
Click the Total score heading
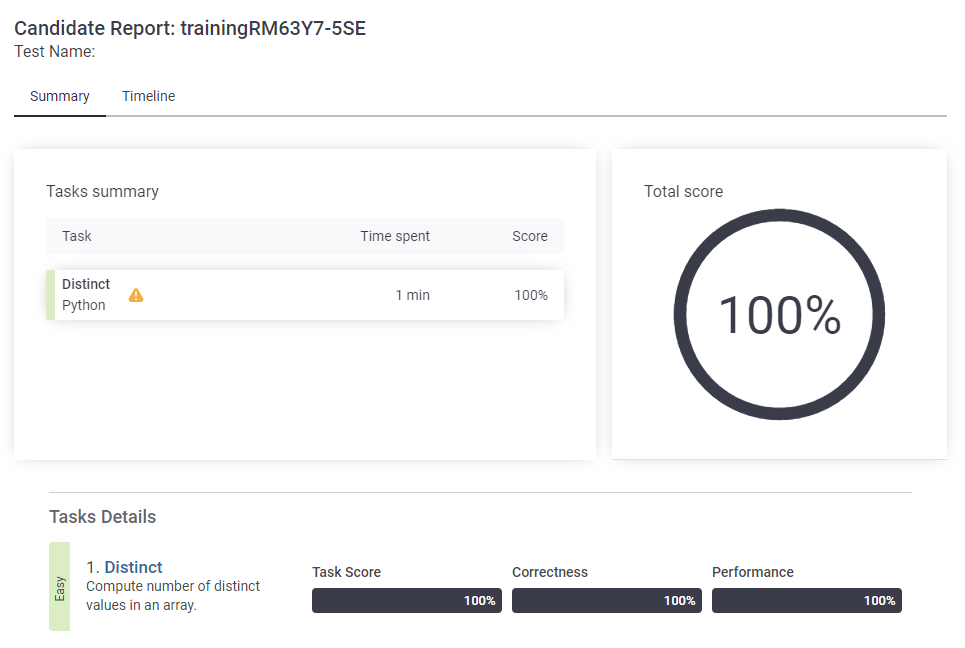(x=683, y=191)
